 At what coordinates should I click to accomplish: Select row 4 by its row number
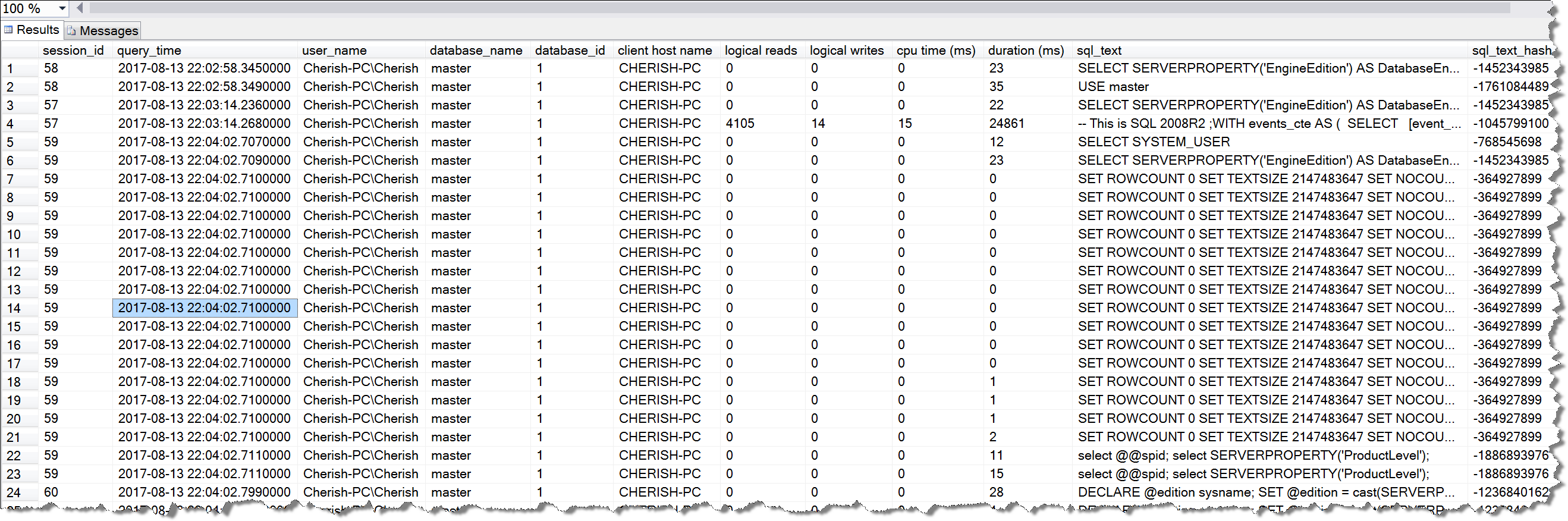[x=20, y=124]
